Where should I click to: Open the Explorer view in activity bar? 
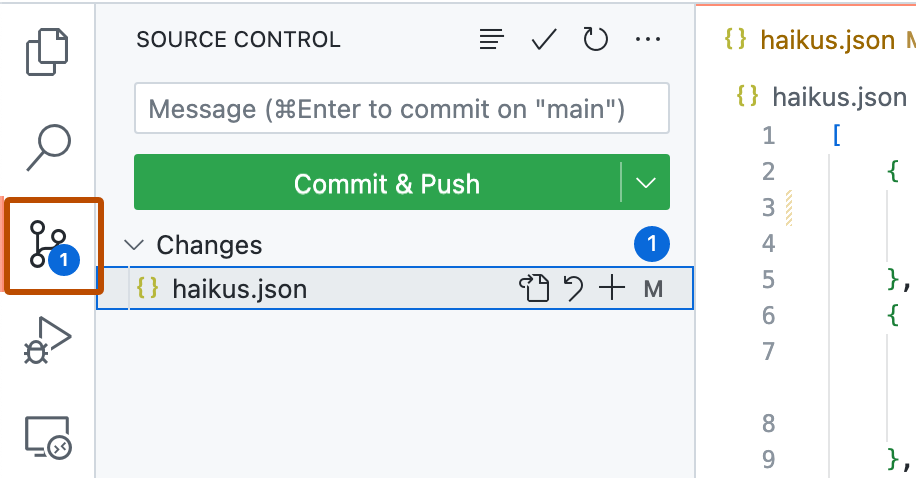click(48, 52)
